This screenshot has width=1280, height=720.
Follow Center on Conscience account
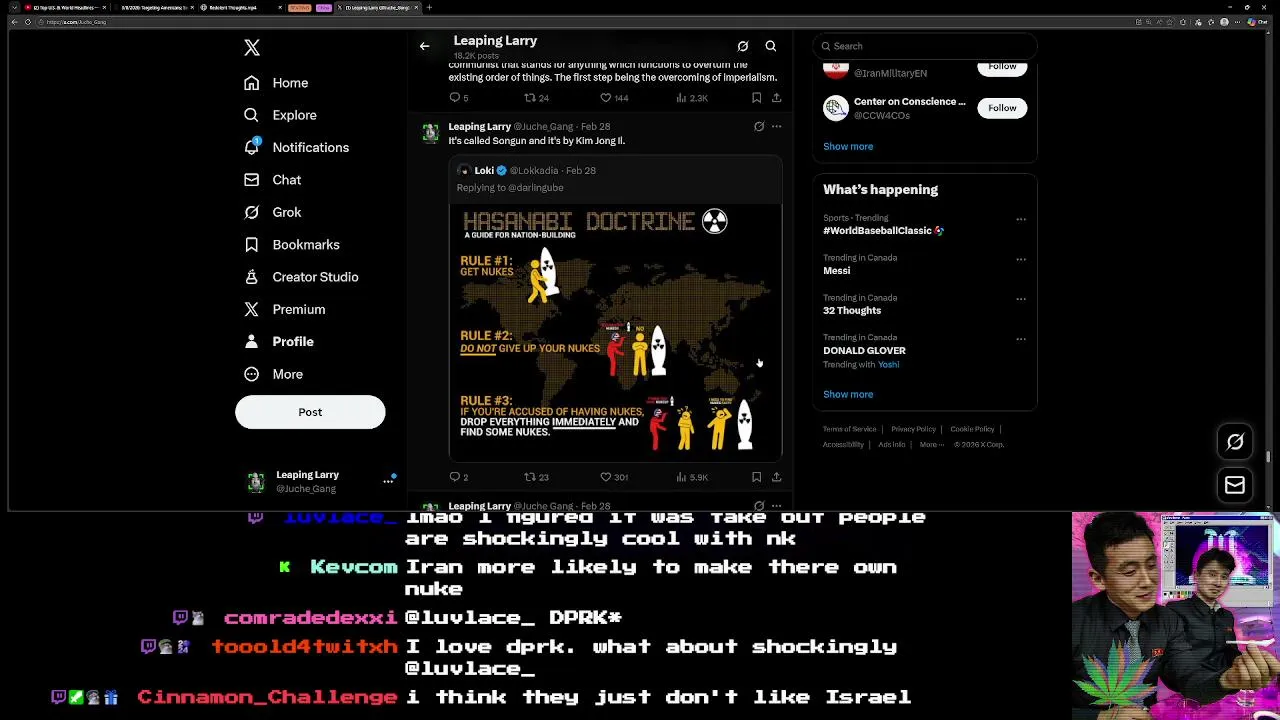(1002, 108)
